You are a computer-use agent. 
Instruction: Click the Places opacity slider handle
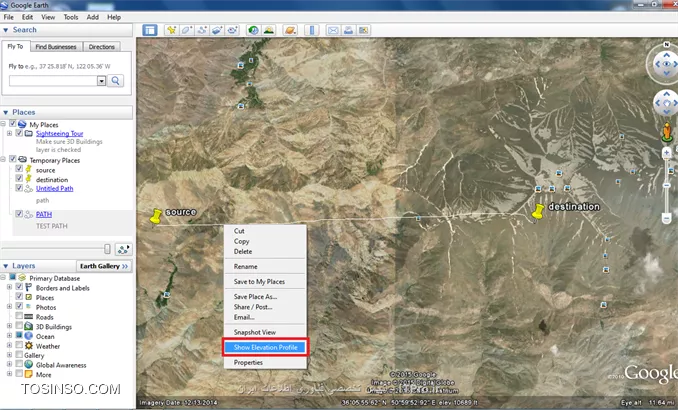coord(107,249)
